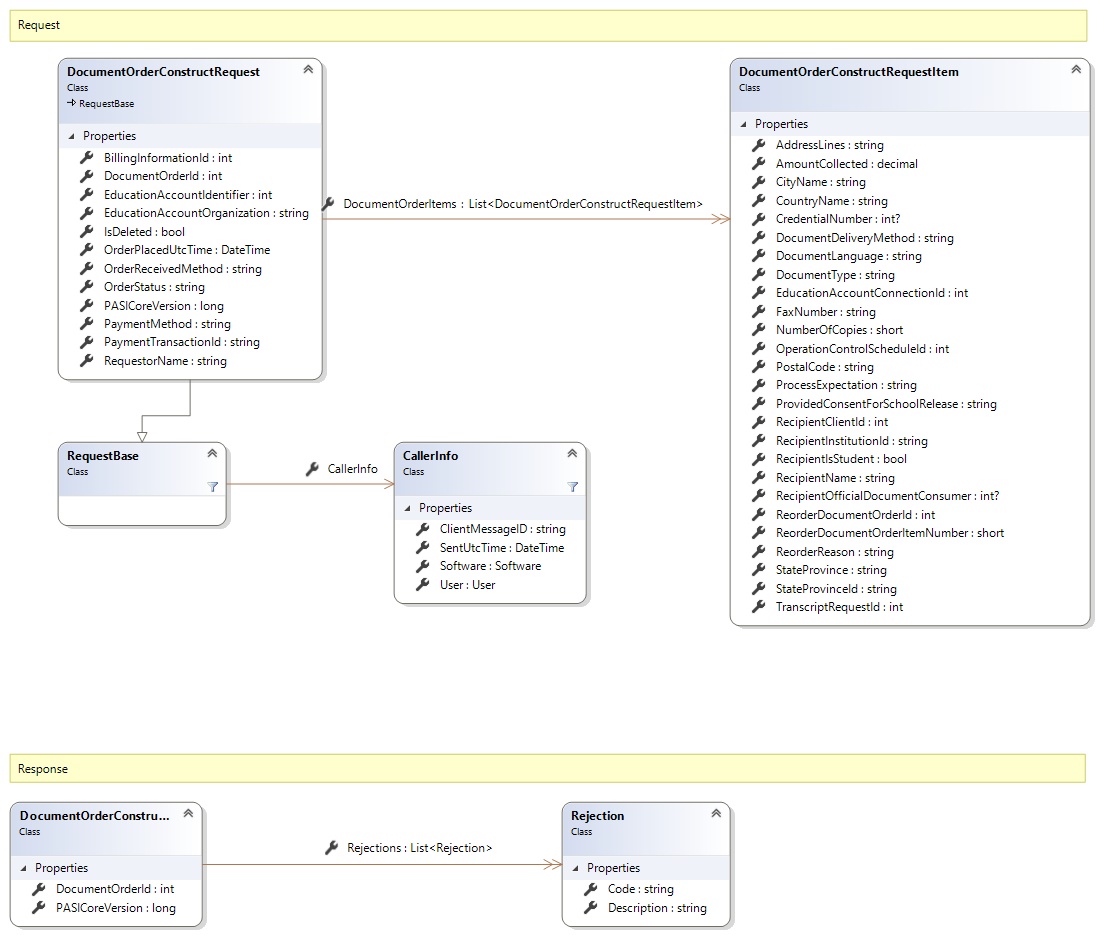Click wrench icon next to Rejections association
1099x935 pixels.
(x=332, y=848)
